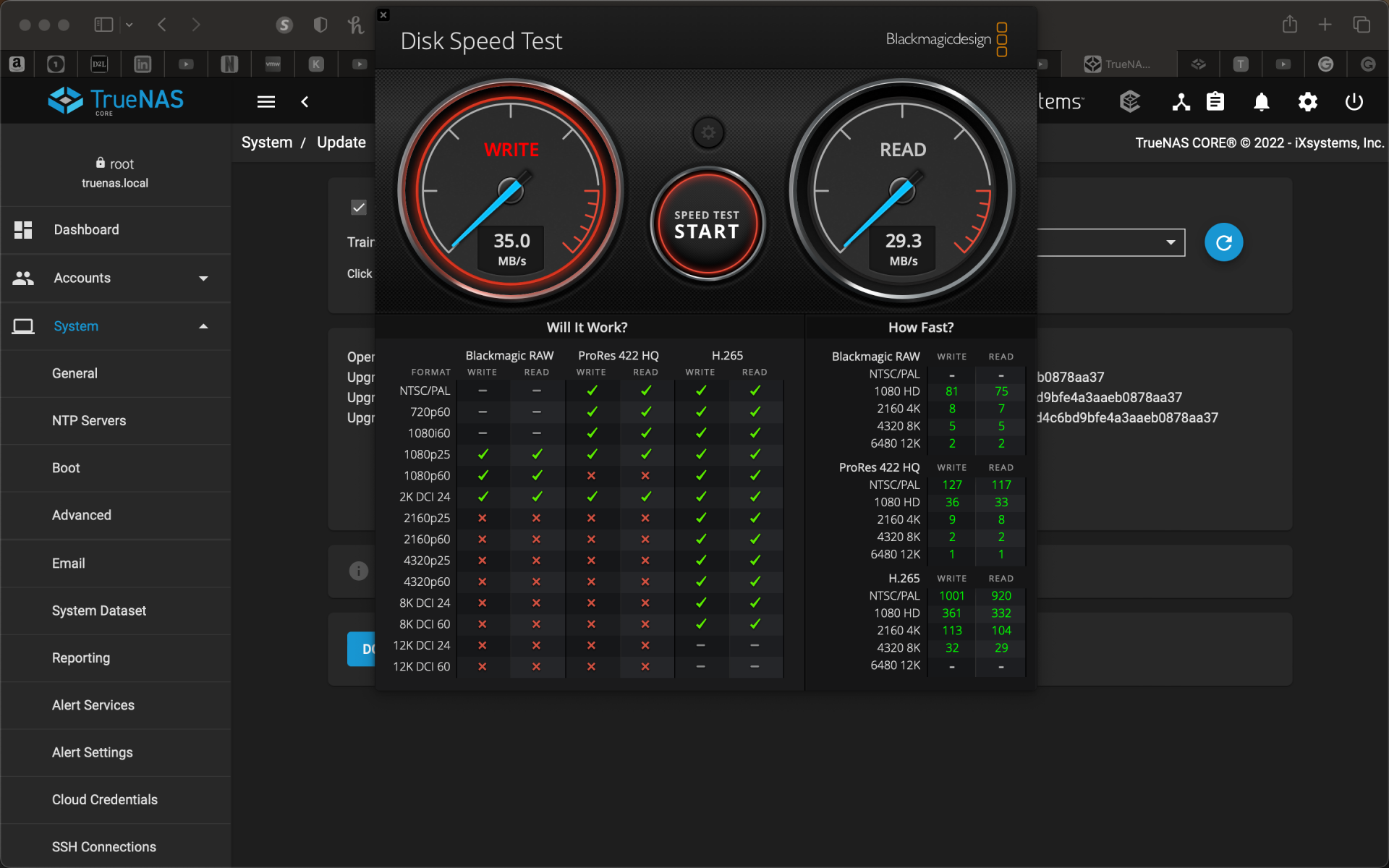Image resolution: width=1389 pixels, height=868 pixels.
Task: Click the Accounts people icon
Action: (23, 278)
